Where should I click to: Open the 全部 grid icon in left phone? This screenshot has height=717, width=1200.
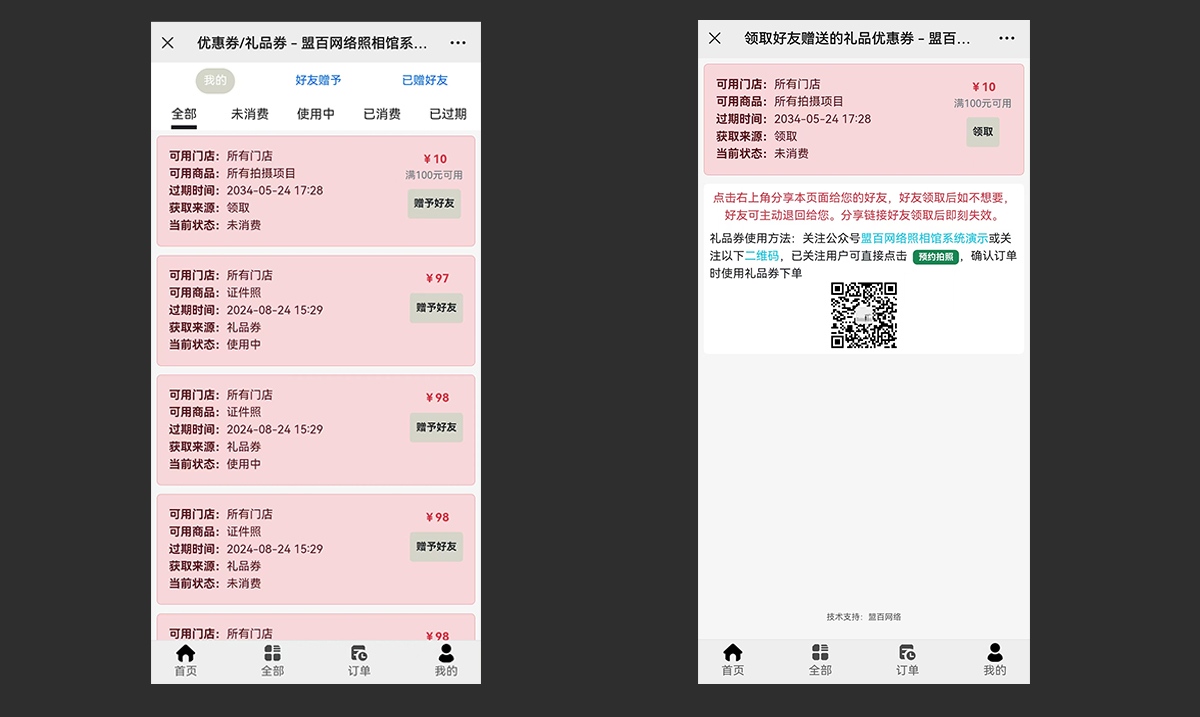(272, 653)
